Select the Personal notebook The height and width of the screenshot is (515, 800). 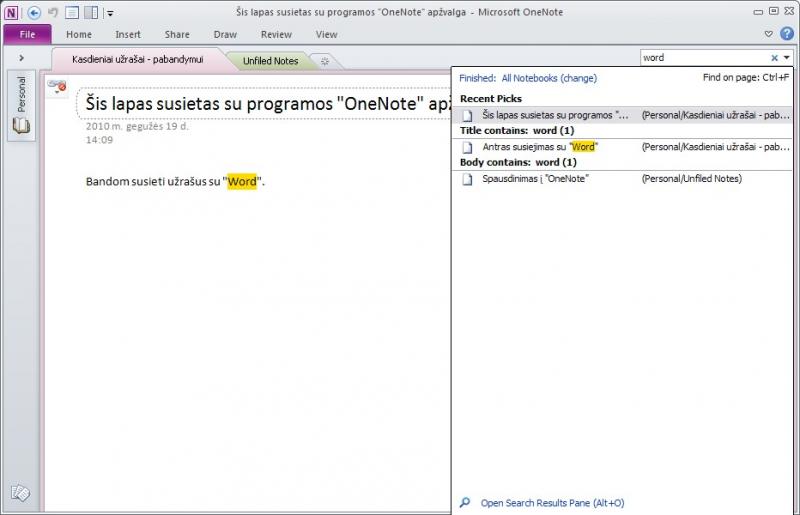click(x=21, y=105)
